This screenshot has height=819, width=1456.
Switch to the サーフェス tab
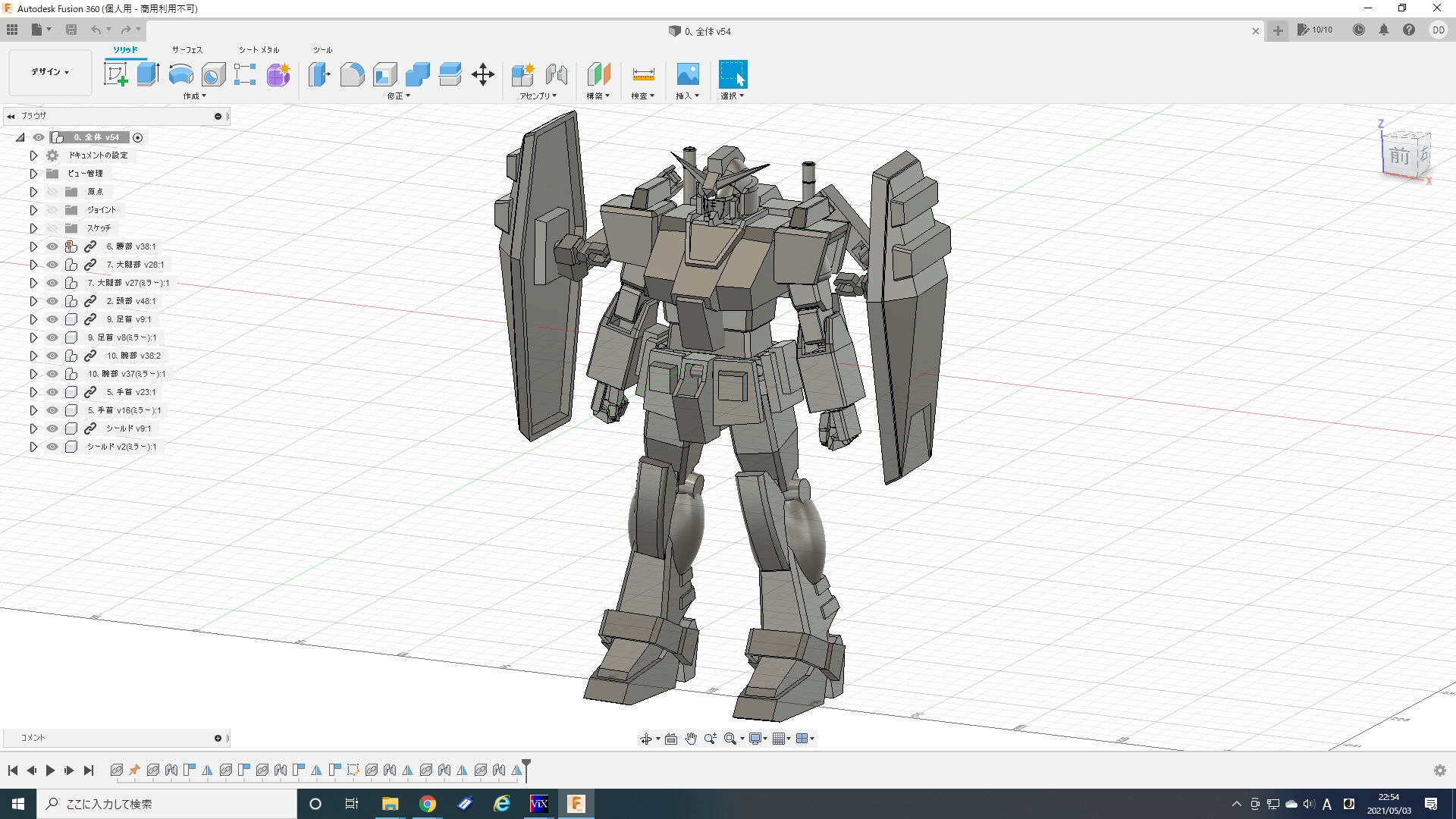click(x=187, y=50)
